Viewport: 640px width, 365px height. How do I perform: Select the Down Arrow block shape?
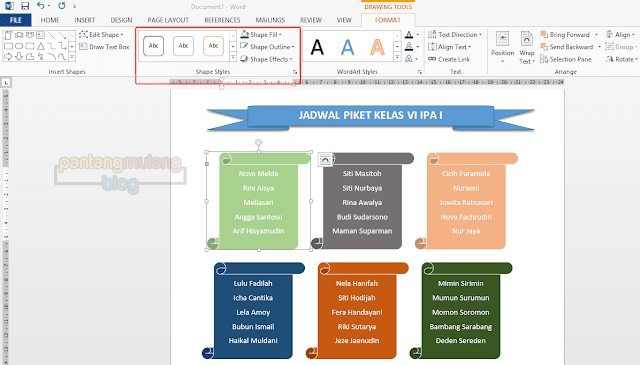pyautogui.click(x=19, y=57)
